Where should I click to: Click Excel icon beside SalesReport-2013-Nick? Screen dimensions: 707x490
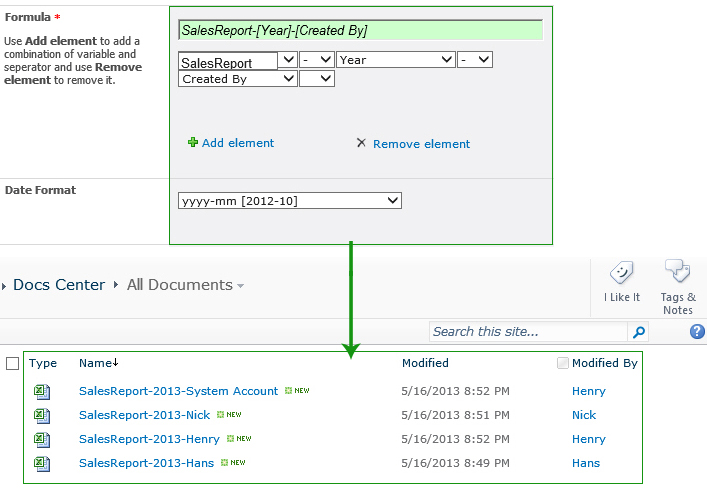[x=42, y=415]
